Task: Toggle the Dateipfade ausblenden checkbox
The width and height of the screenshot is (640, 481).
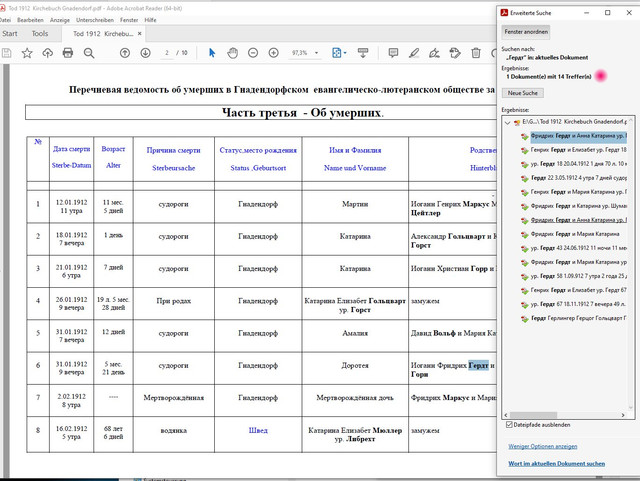Action: click(x=509, y=425)
